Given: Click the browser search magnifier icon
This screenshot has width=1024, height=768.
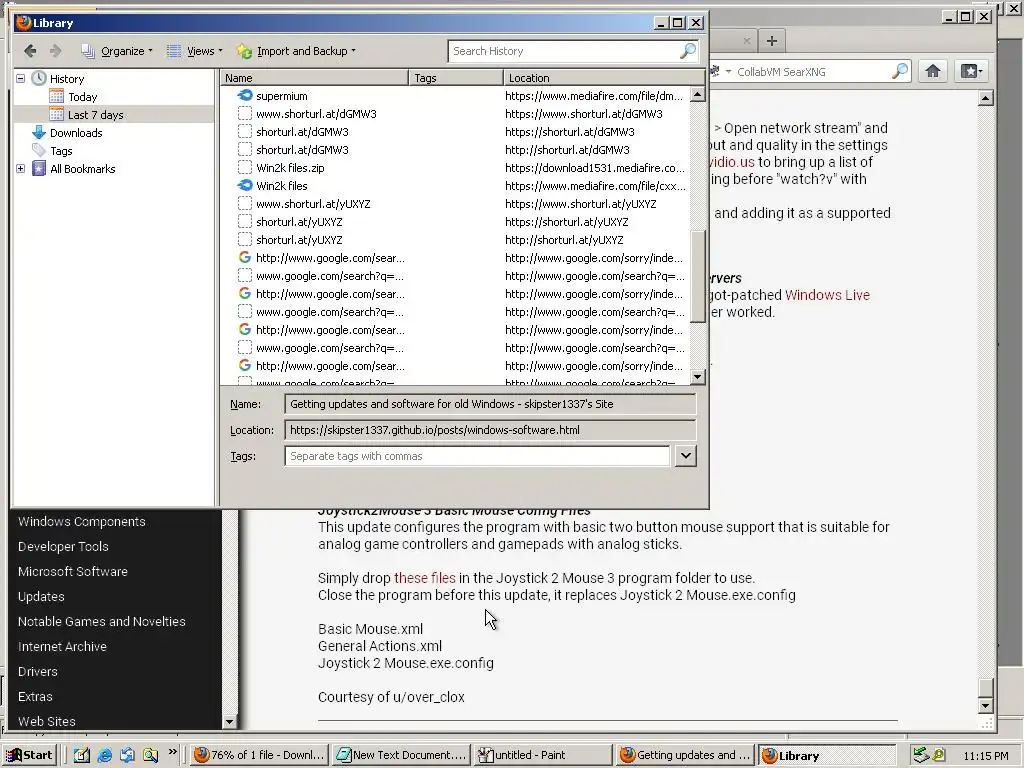Looking at the screenshot, I should click(900, 71).
